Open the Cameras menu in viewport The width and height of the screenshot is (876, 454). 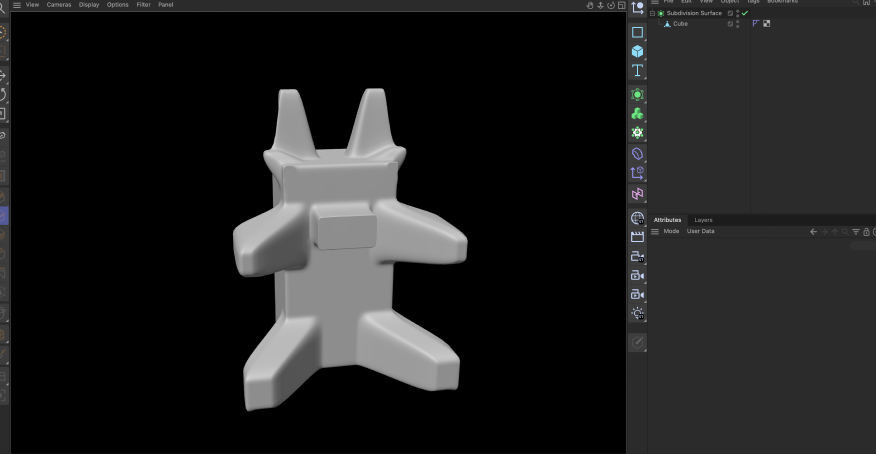coord(59,5)
